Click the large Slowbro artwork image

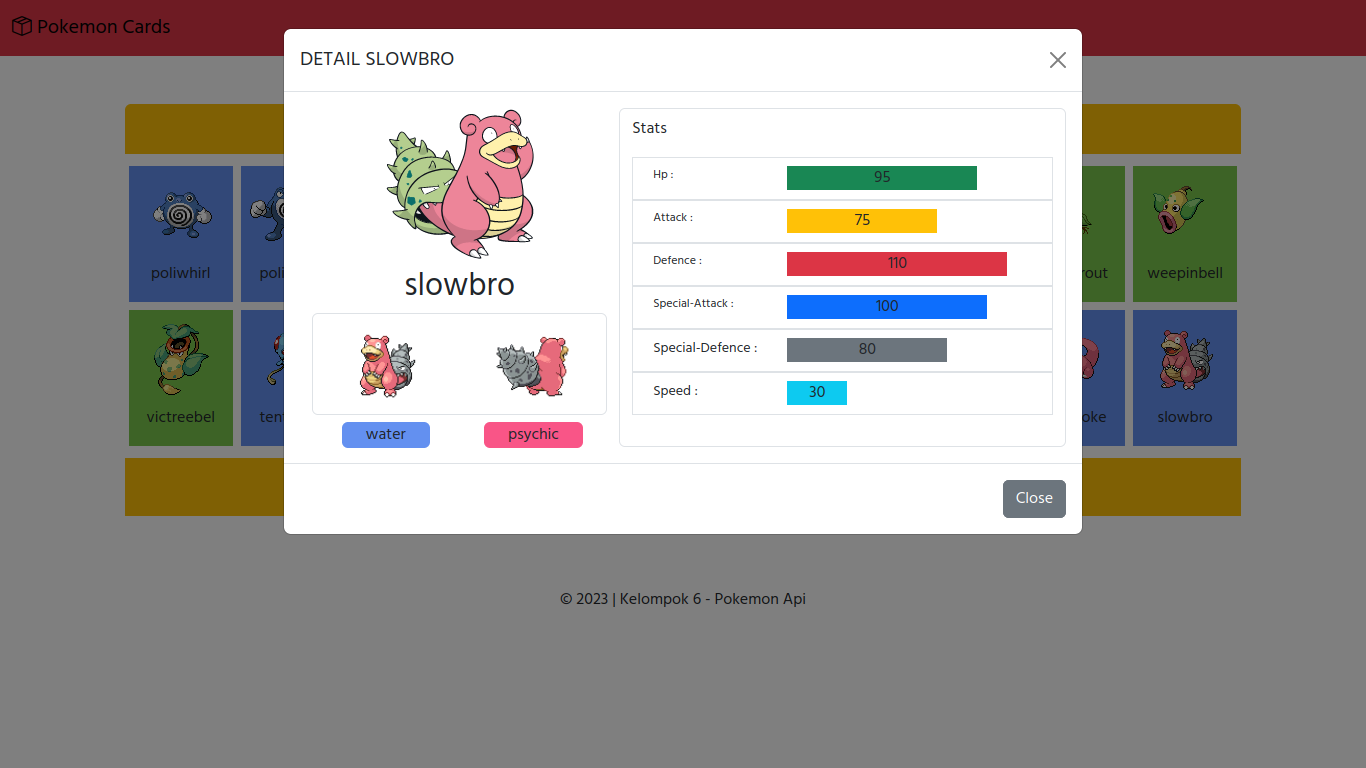(460, 184)
